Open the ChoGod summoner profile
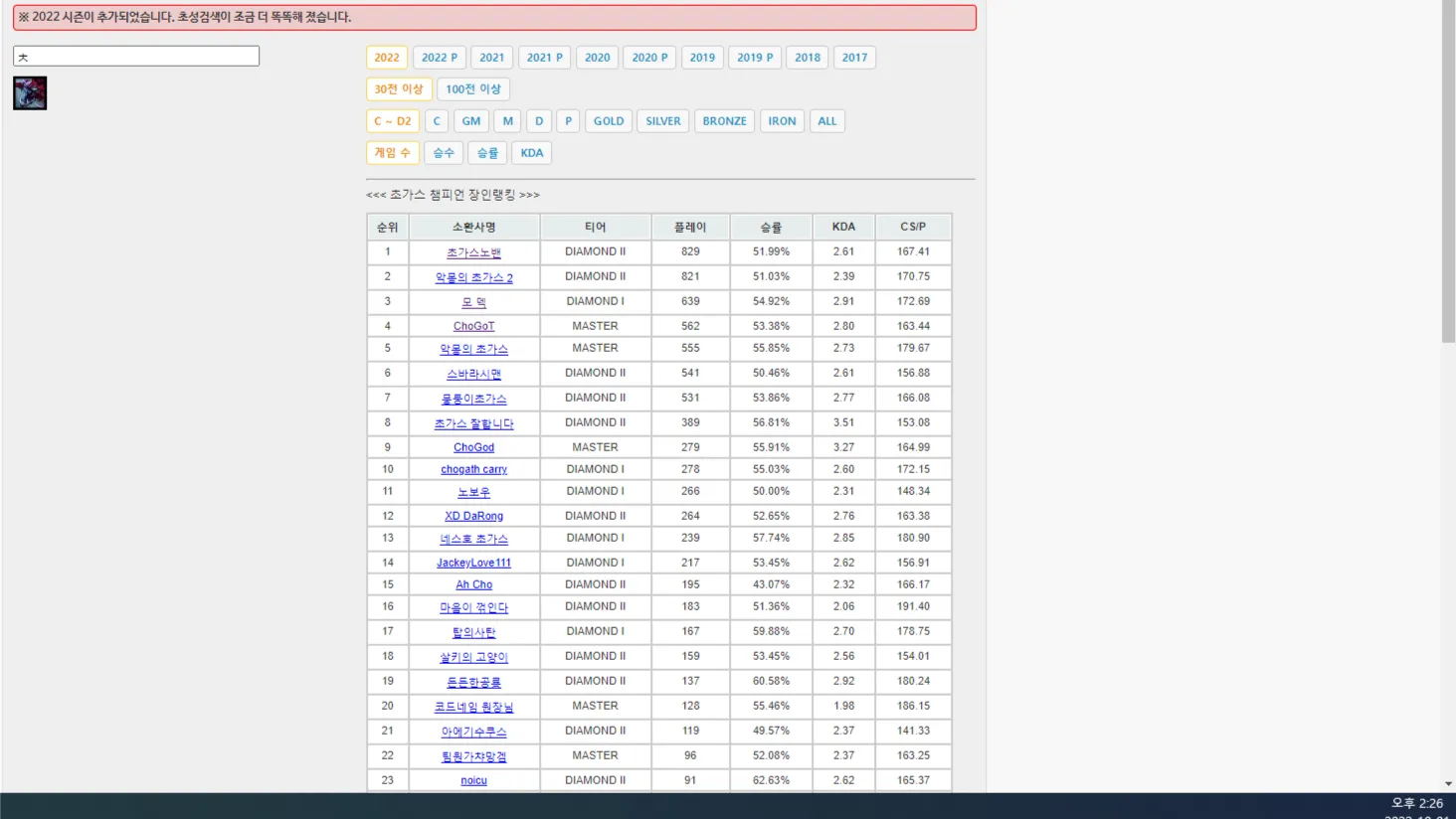Viewport: 1456px width, 819px height. coord(474,447)
